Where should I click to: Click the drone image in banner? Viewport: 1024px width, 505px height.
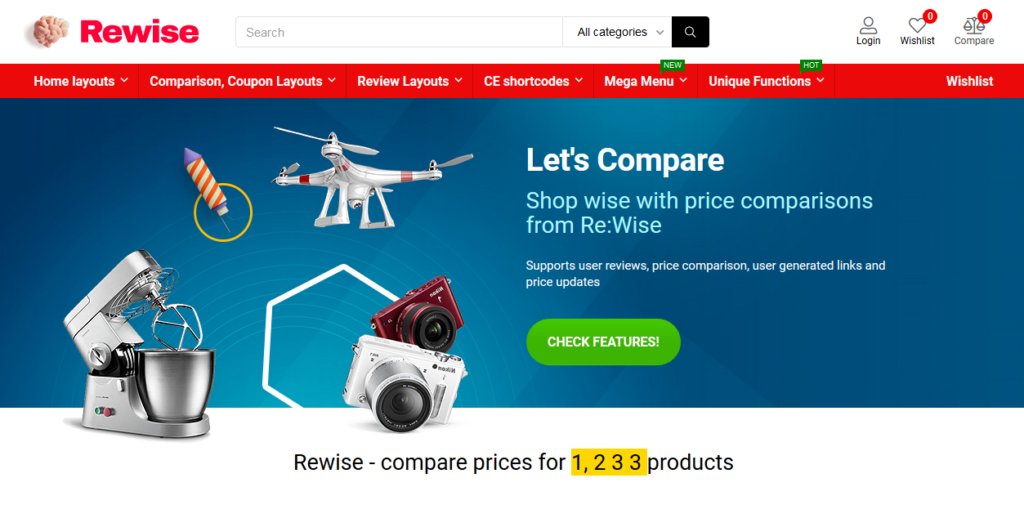[371, 177]
